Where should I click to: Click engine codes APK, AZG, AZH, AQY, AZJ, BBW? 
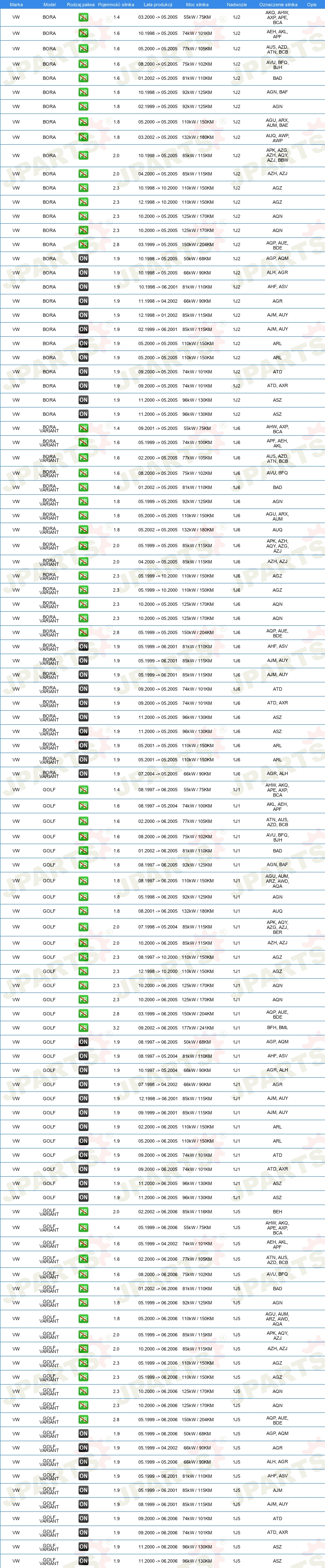[278, 155]
